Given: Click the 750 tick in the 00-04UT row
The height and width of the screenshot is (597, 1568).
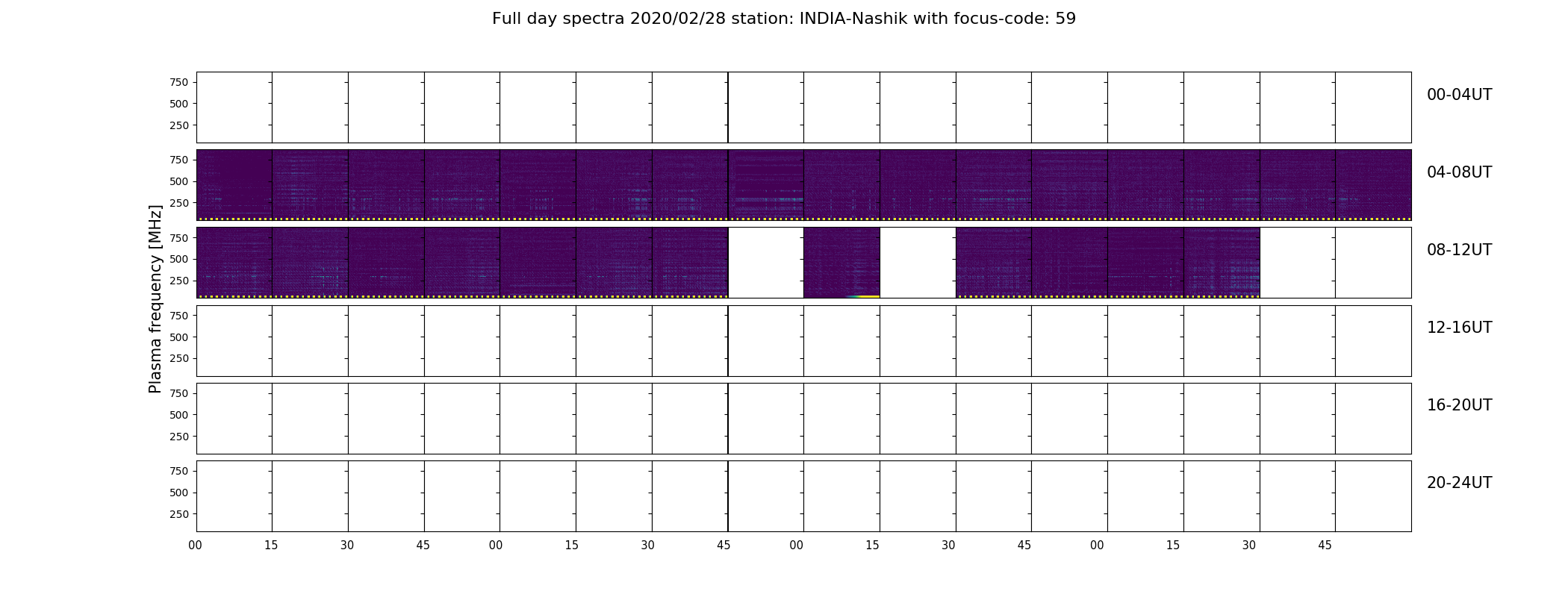Looking at the screenshot, I should coord(179,82).
